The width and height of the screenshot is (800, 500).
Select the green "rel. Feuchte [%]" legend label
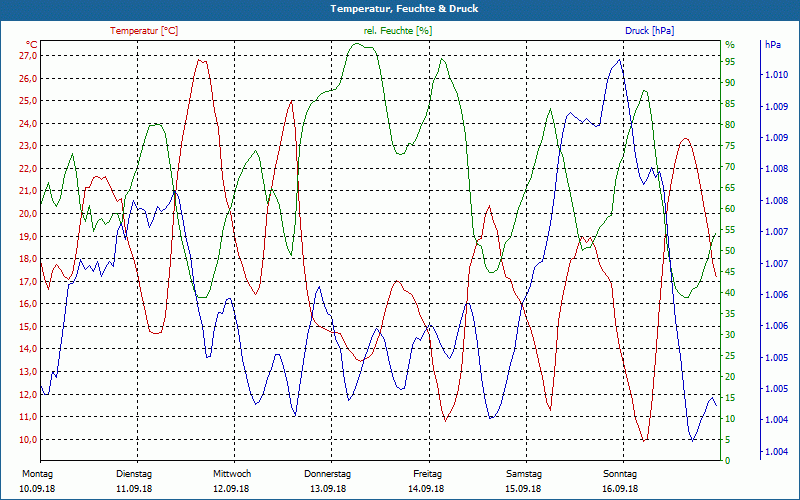398,31
